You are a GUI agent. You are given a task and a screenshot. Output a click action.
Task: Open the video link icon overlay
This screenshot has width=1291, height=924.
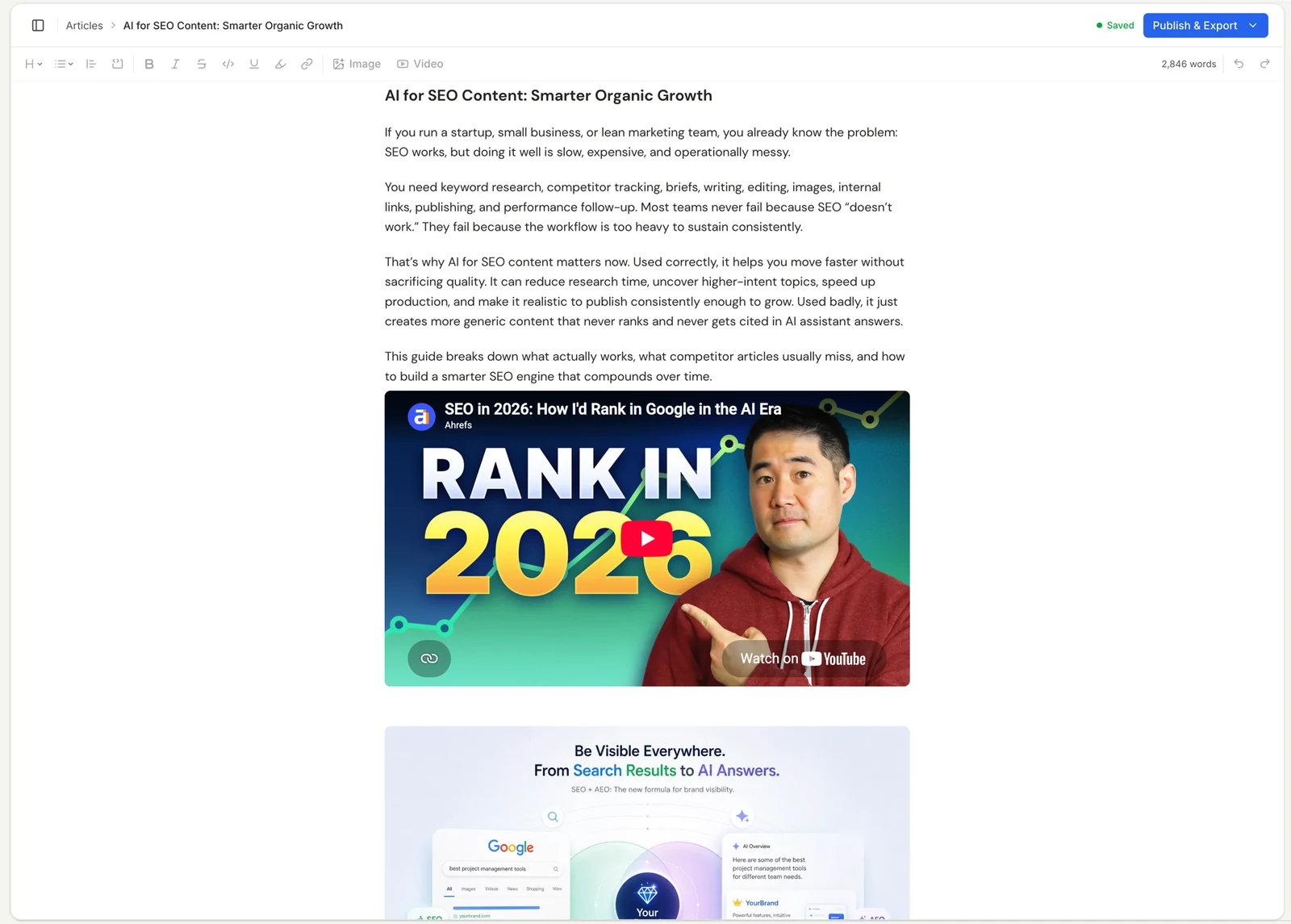[429, 659]
